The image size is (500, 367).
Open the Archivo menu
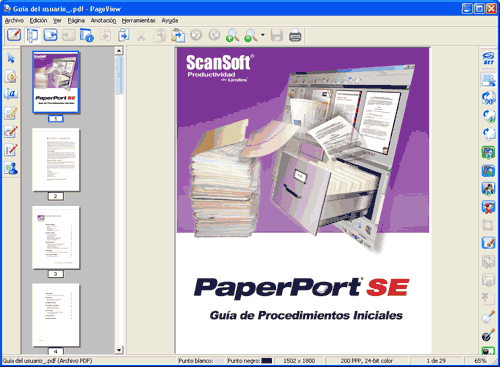pyautogui.click(x=14, y=21)
